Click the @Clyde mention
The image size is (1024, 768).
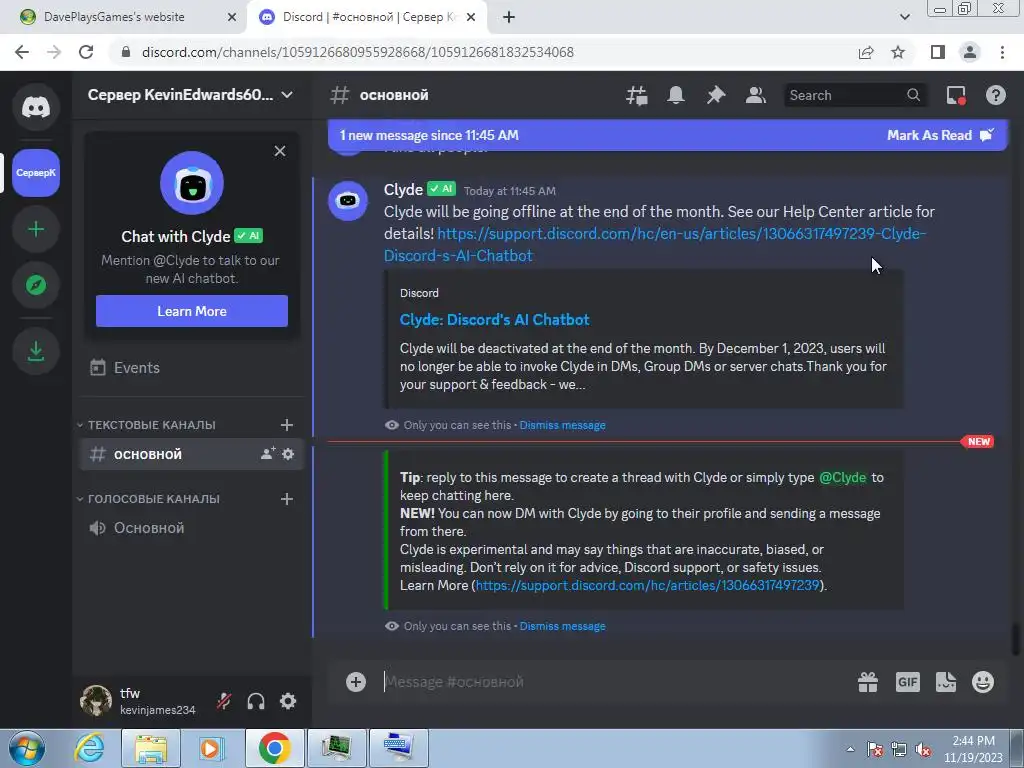(x=842, y=477)
